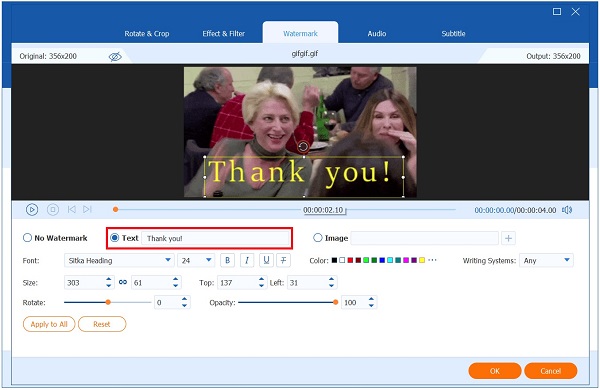Screen dimensions: 600x390
Task: Maximize the edit window
Action: tap(557, 11)
